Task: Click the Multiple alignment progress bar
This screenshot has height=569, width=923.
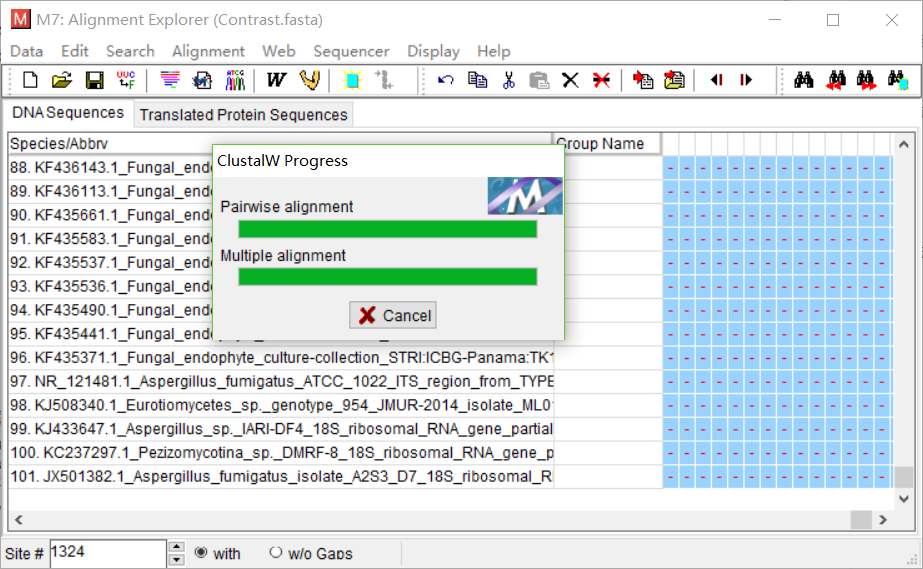Action: tap(388, 277)
